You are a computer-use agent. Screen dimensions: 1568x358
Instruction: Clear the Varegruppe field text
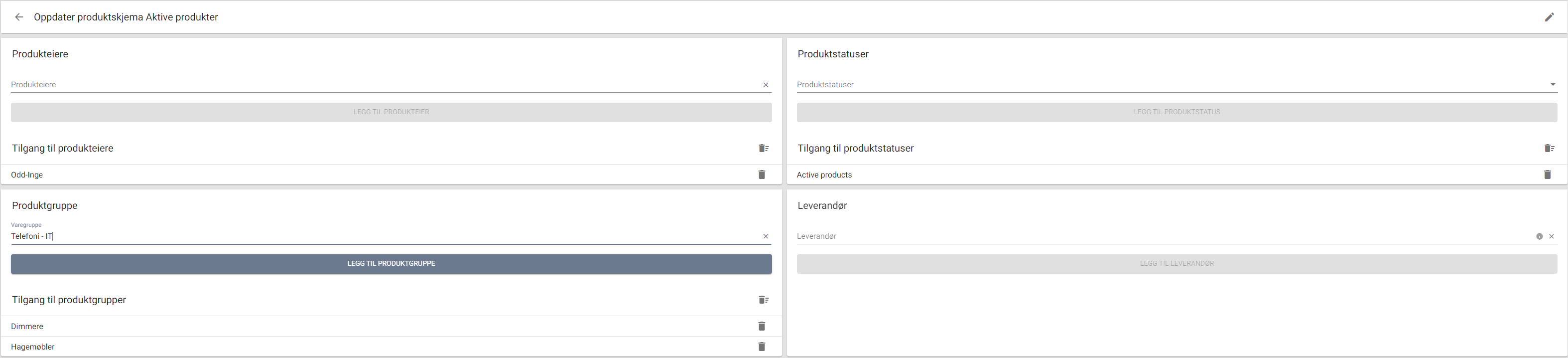(766, 237)
